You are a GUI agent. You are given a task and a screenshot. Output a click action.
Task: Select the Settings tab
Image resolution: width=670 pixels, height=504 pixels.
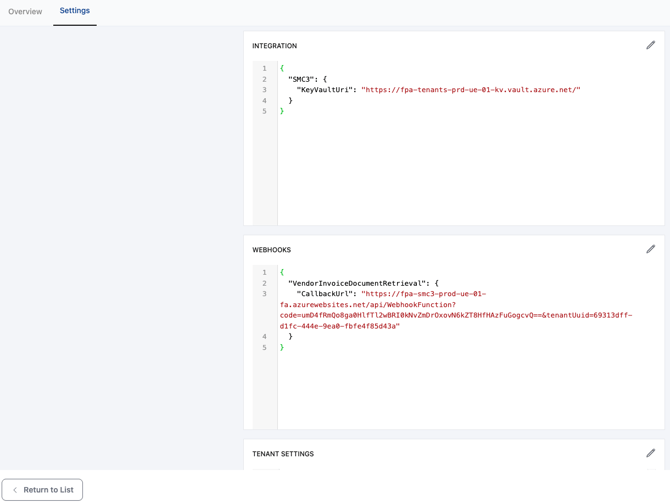pyautogui.click(x=74, y=11)
